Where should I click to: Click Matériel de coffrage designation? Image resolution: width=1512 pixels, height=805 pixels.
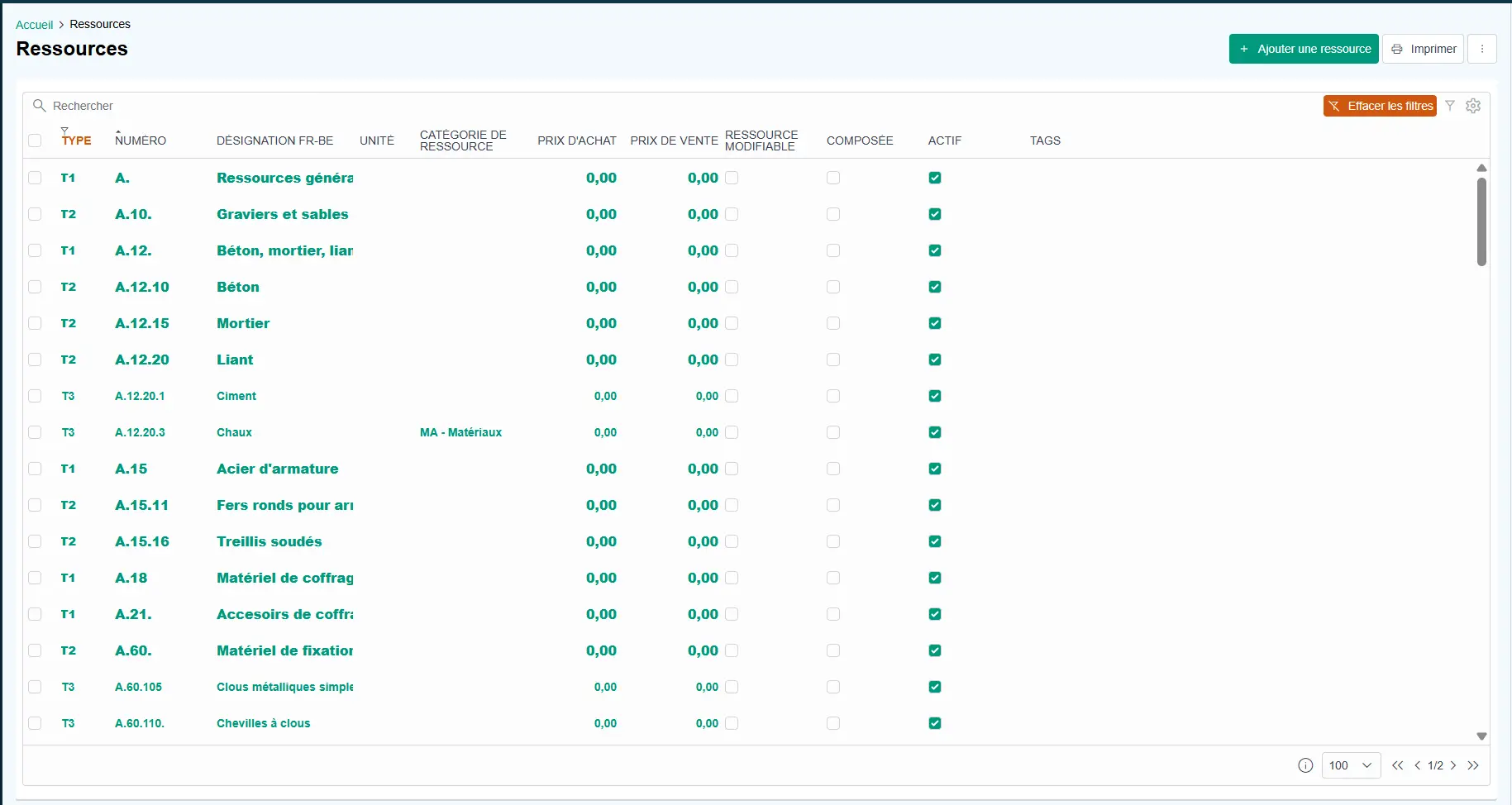pyautogui.click(x=284, y=578)
